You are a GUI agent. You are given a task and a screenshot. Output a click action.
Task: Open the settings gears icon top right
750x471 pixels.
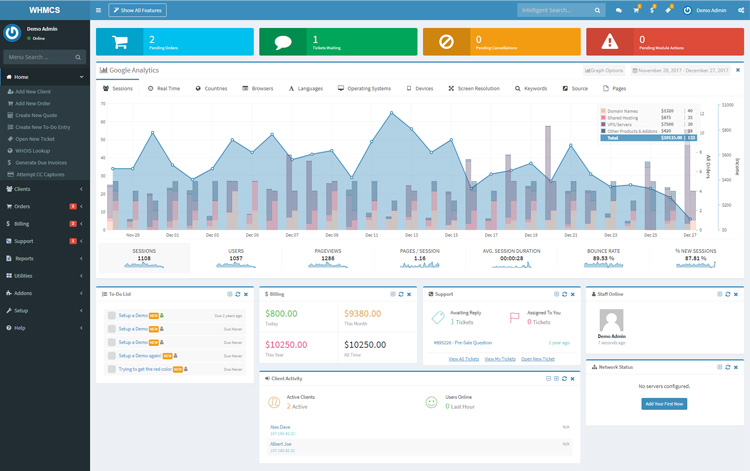[741, 10]
